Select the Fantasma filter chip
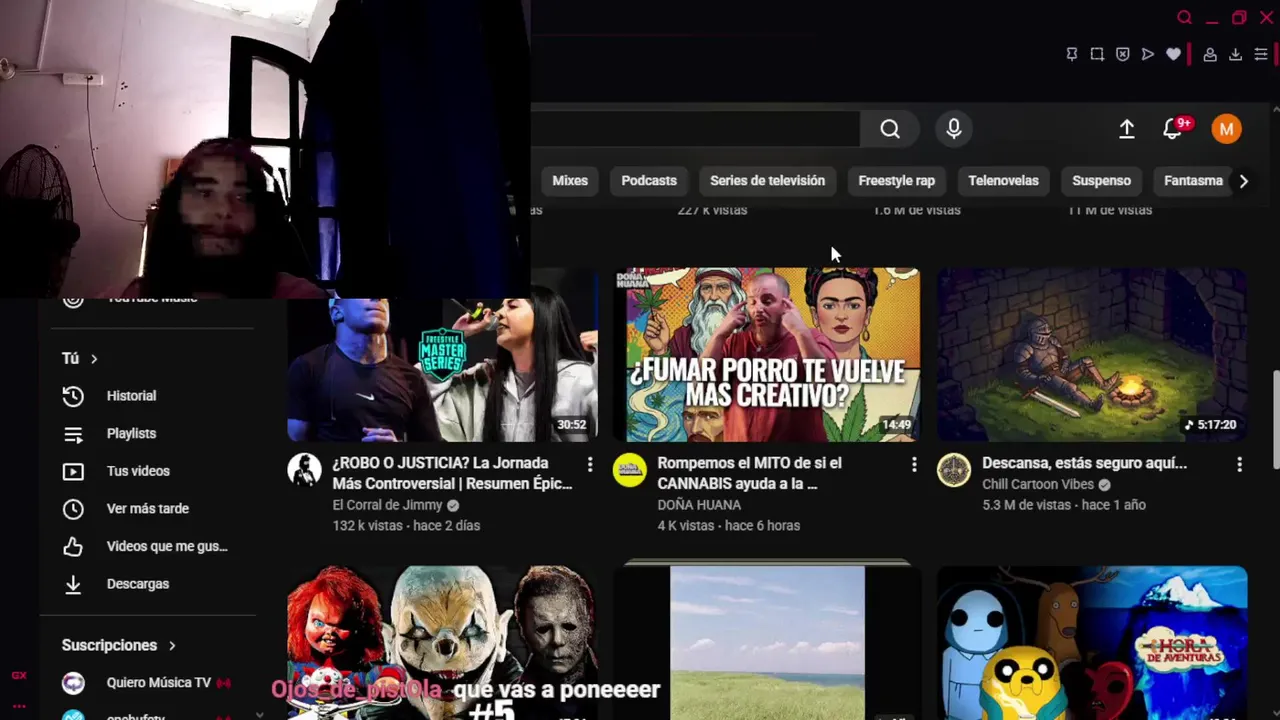The image size is (1280, 720). coord(1193,181)
